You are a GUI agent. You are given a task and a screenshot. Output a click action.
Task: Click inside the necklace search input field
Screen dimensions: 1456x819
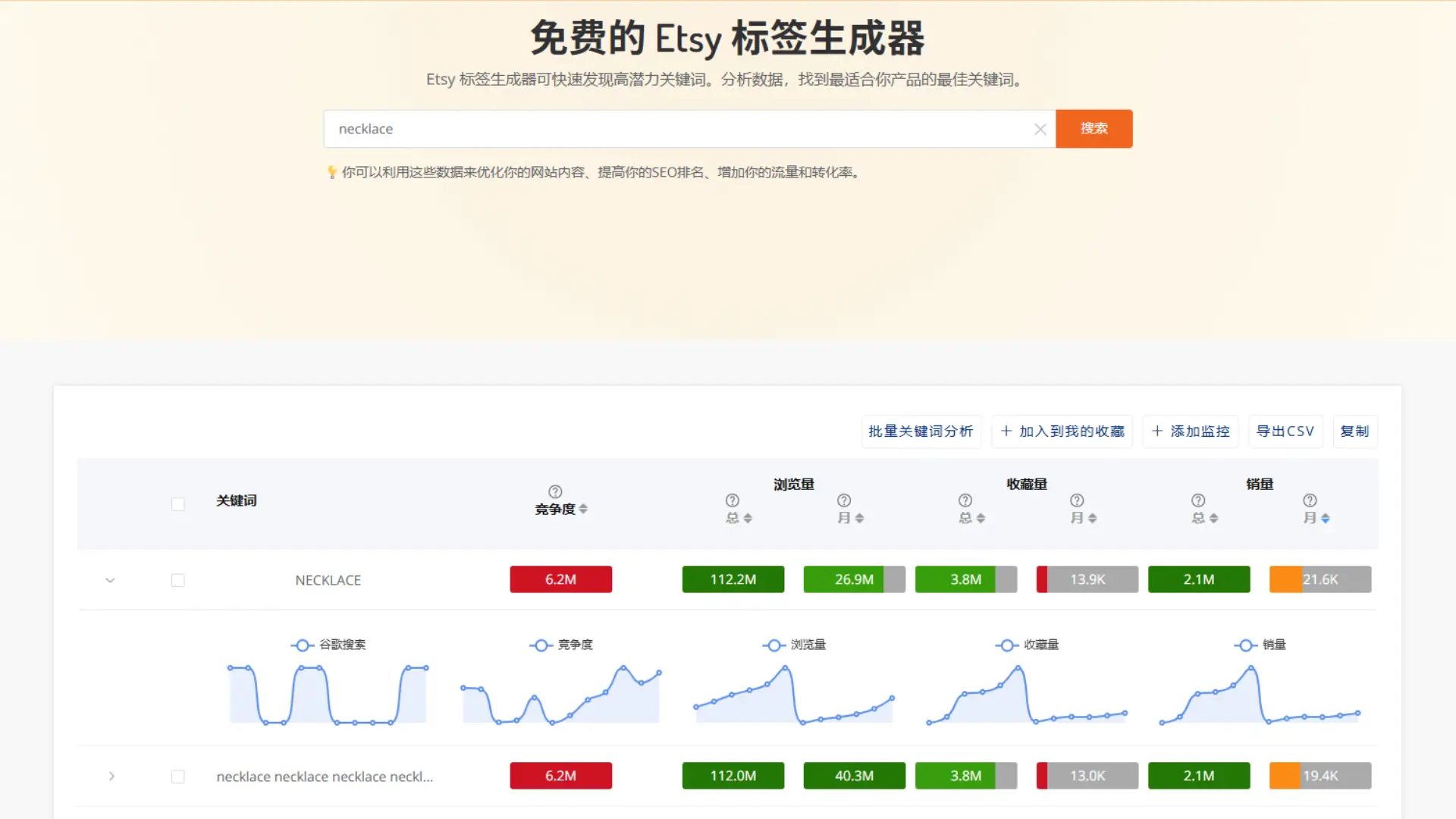(x=607, y=129)
